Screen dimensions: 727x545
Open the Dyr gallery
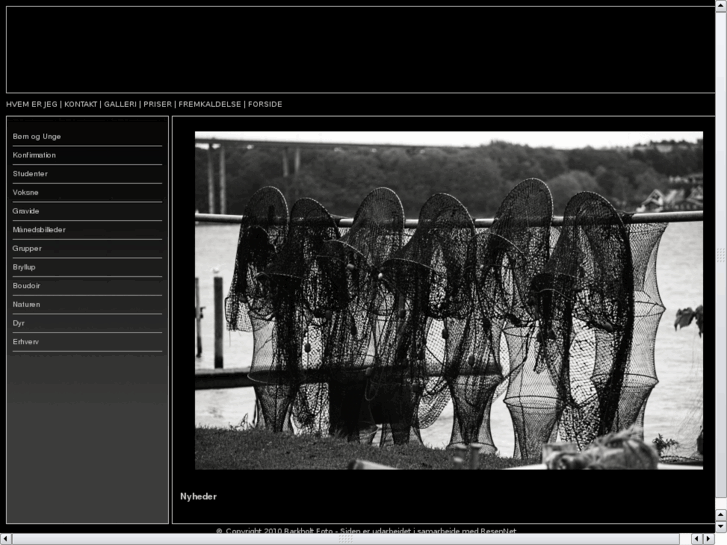19,323
